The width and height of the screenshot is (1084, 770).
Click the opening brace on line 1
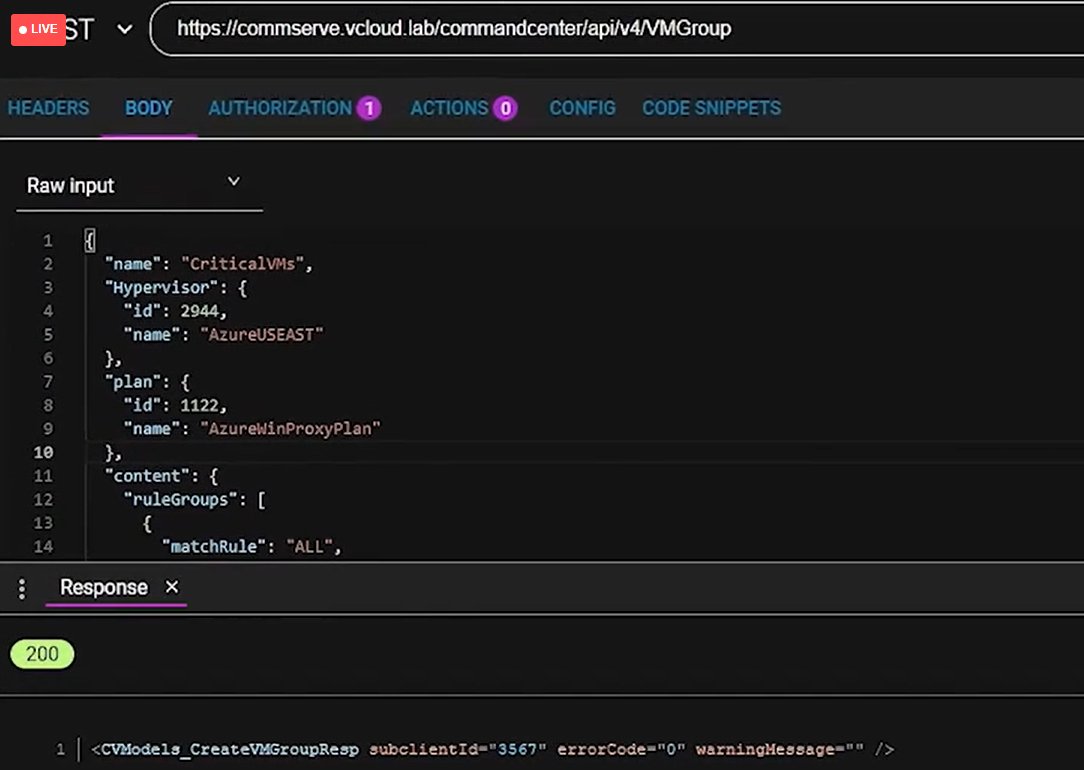pos(89,241)
